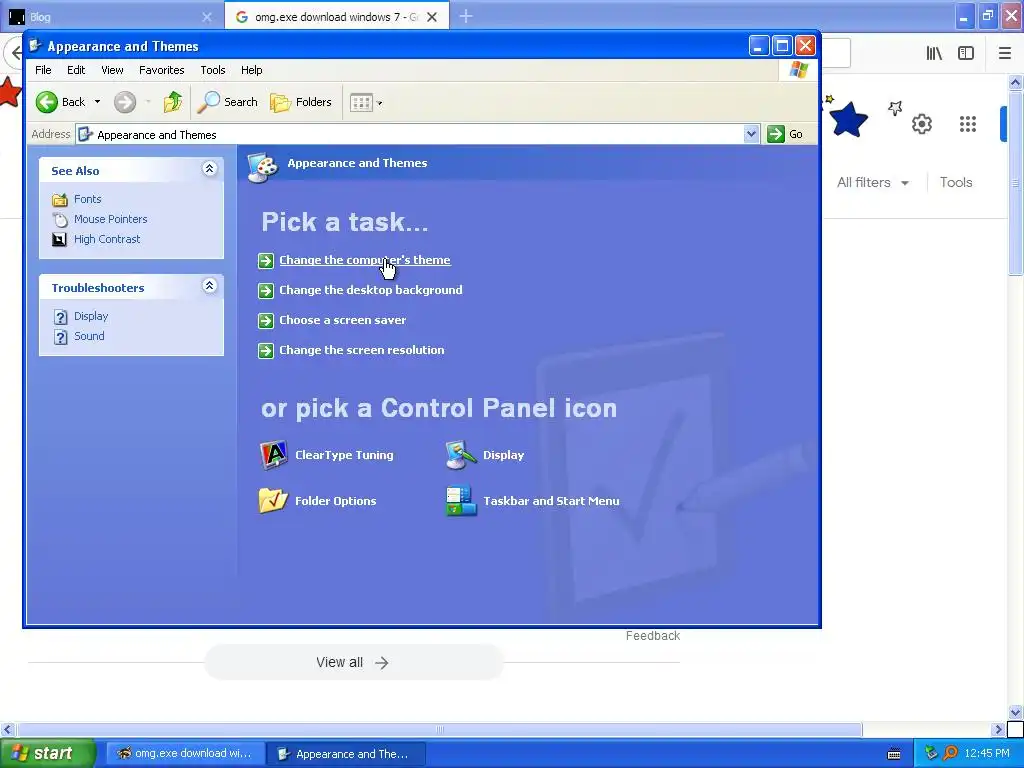Click View all button in browser
1024x768 pixels.
pyautogui.click(x=353, y=662)
